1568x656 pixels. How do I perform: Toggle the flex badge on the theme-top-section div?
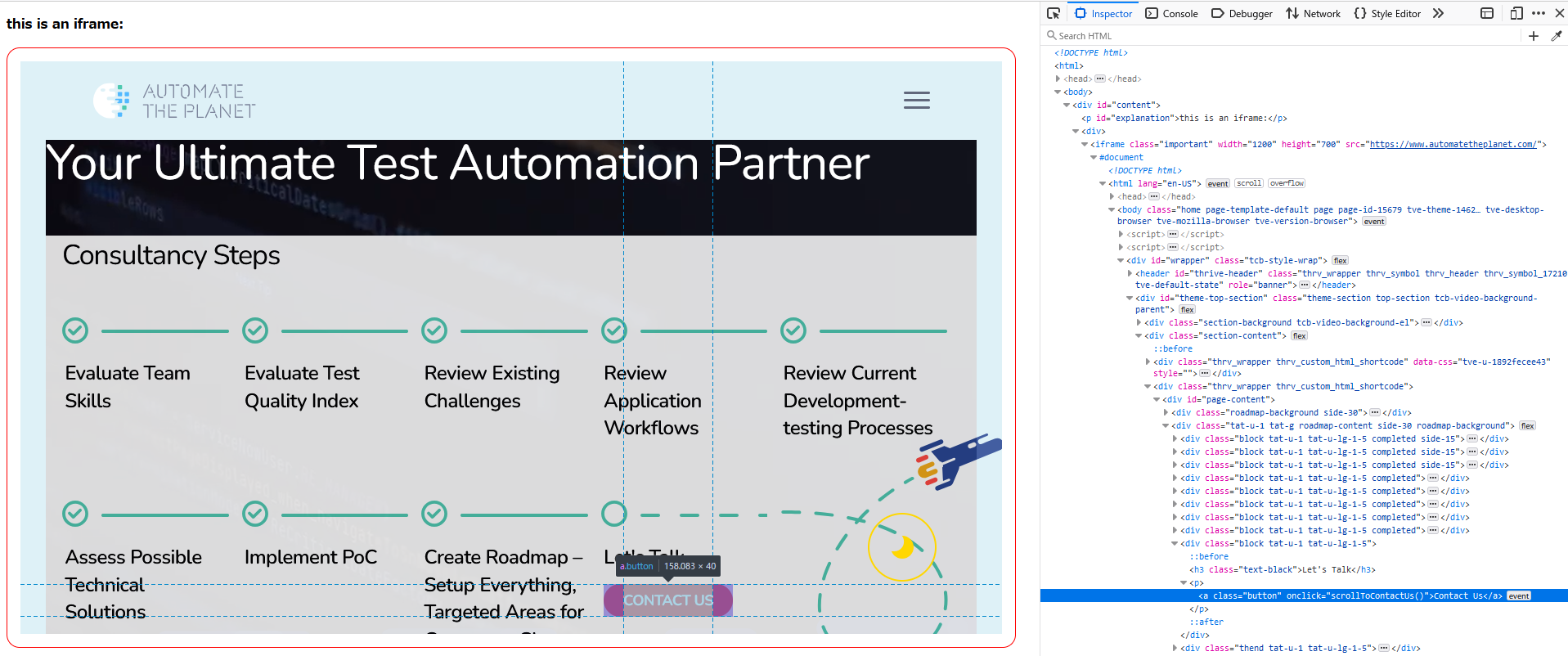(1188, 309)
